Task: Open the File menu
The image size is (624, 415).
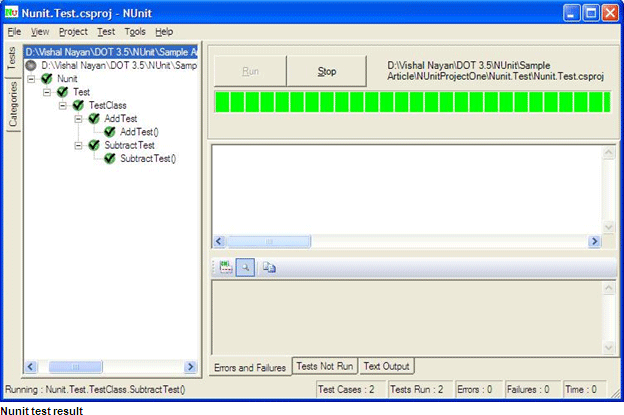Action: 14,32
